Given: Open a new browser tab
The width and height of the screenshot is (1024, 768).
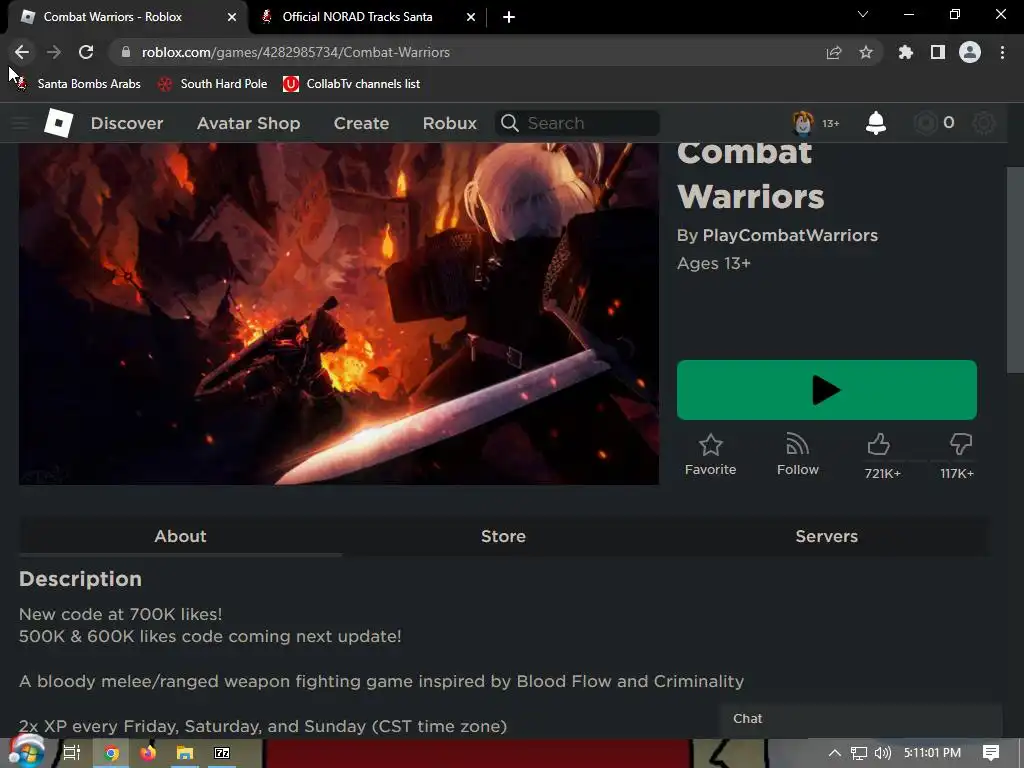Looking at the screenshot, I should [509, 17].
